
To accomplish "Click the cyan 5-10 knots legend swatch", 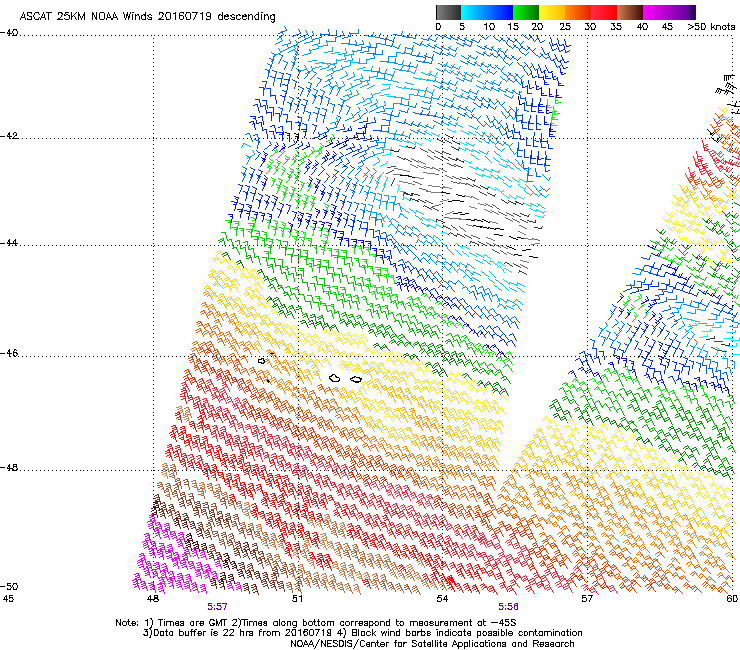I will [x=474, y=12].
